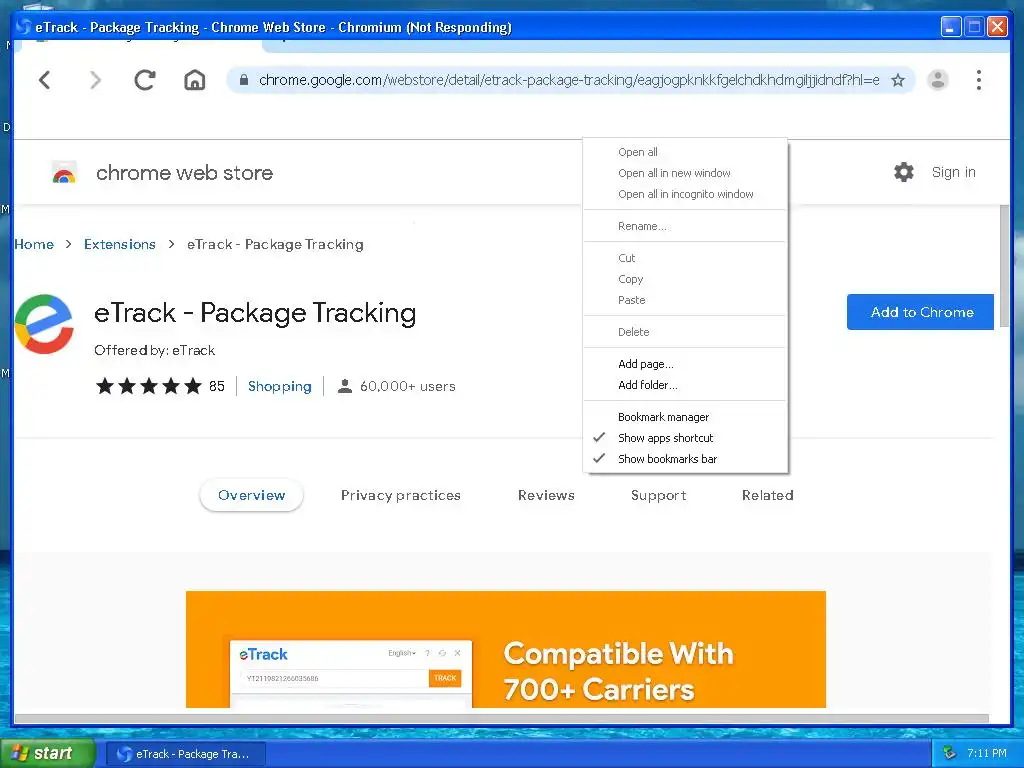Click the eTrack - Package Tracking heading

tap(255, 313)
